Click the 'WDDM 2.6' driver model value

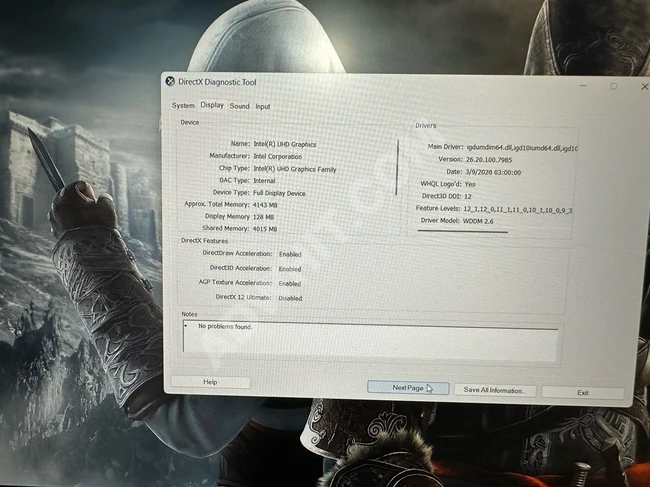[478, 221]
